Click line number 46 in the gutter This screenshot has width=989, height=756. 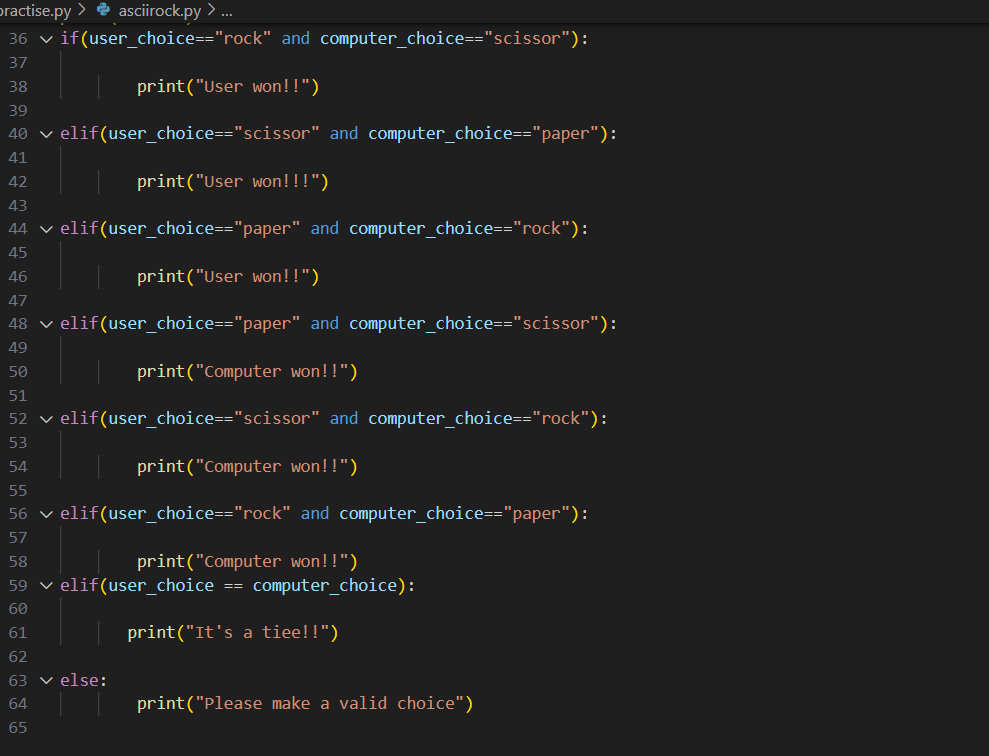(x=18, y=277)
